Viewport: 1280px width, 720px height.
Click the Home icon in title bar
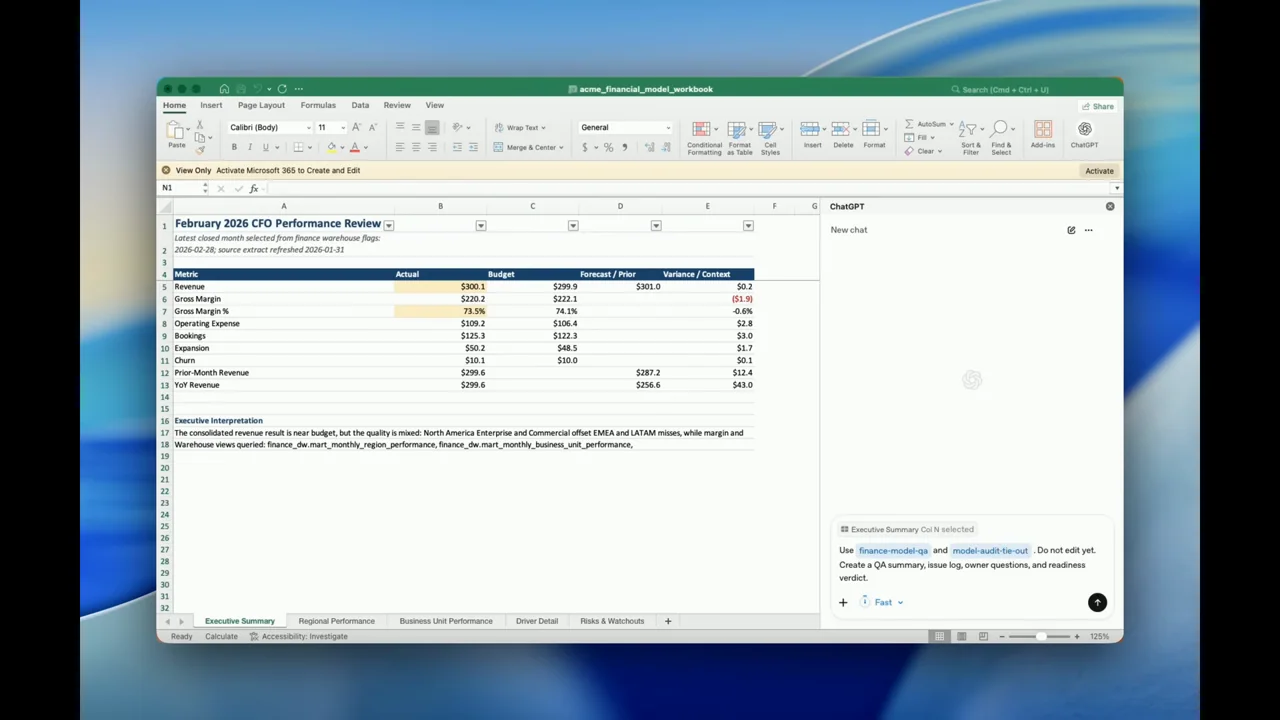coord(224,89)
